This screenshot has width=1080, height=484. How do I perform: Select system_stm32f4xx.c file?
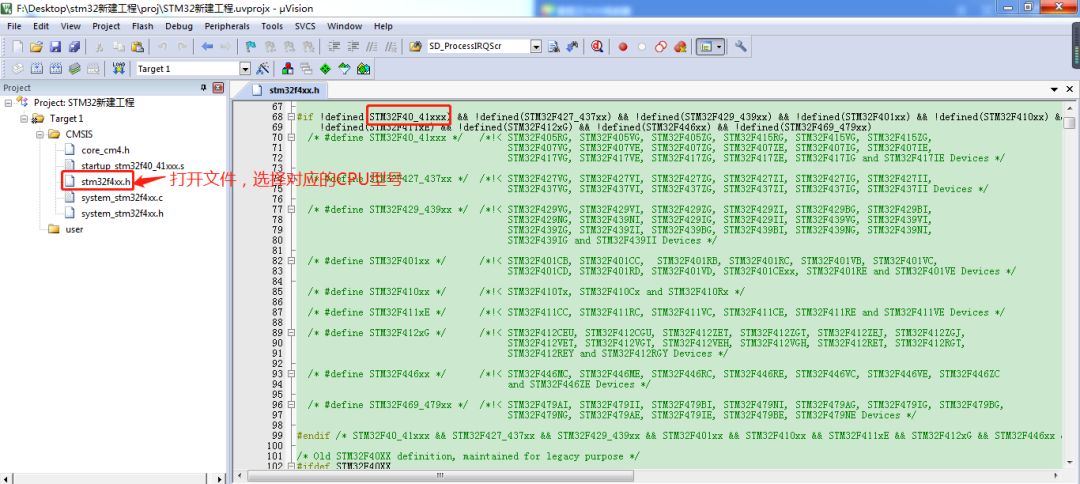[122, 198]
